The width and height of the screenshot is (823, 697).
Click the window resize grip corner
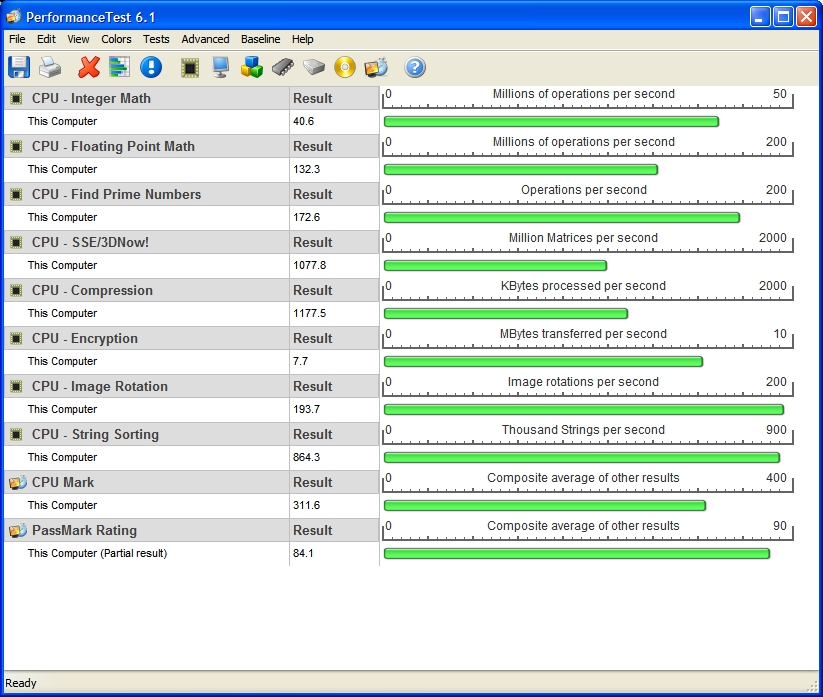click(811, 687)
